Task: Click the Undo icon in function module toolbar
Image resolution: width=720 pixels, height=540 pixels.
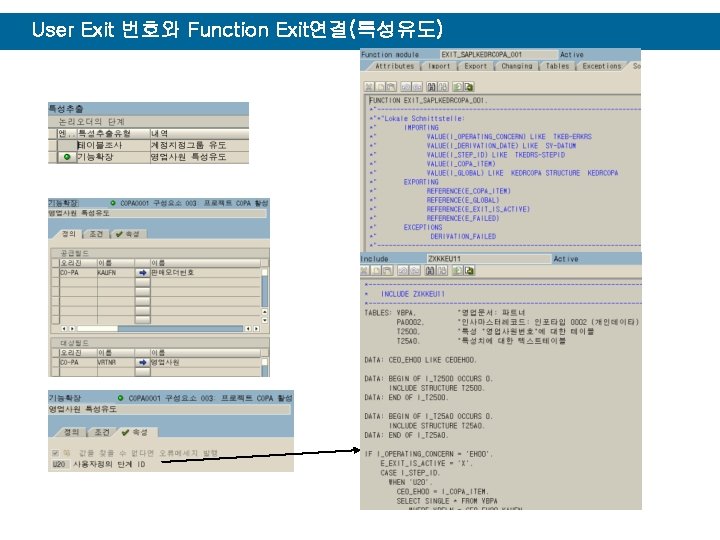Action: pyautogui.click(x=406, y=86)
